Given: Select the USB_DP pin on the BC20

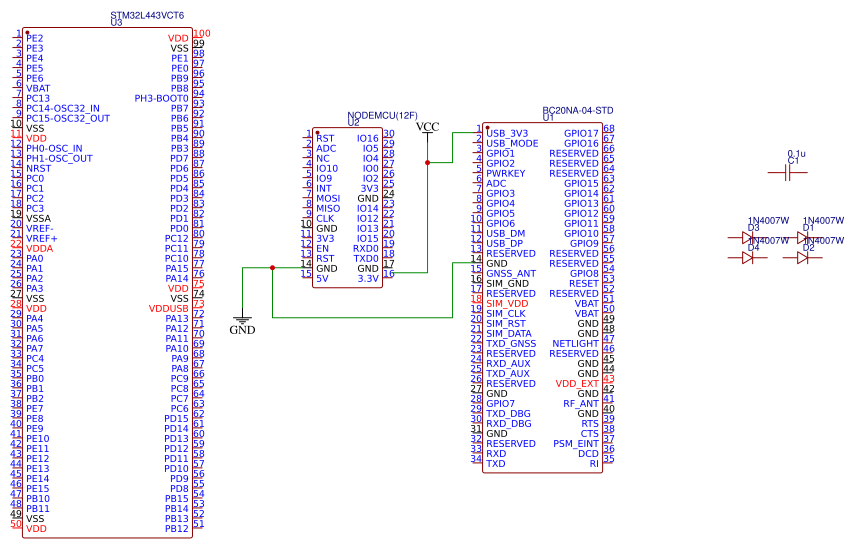Looking at the screenshot, I should (504, 243).
